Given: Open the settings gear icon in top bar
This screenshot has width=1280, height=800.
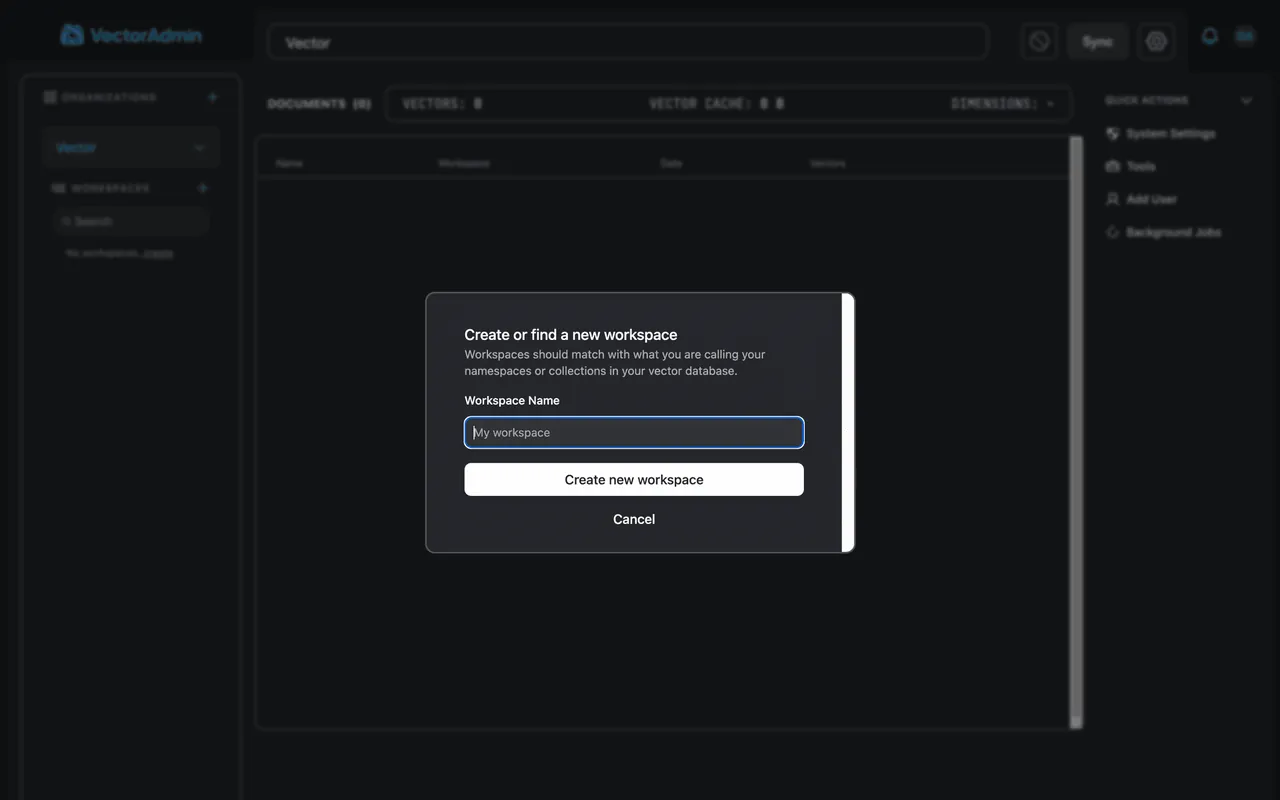Looking at the screenshot, I should [x=1156, y=42].
